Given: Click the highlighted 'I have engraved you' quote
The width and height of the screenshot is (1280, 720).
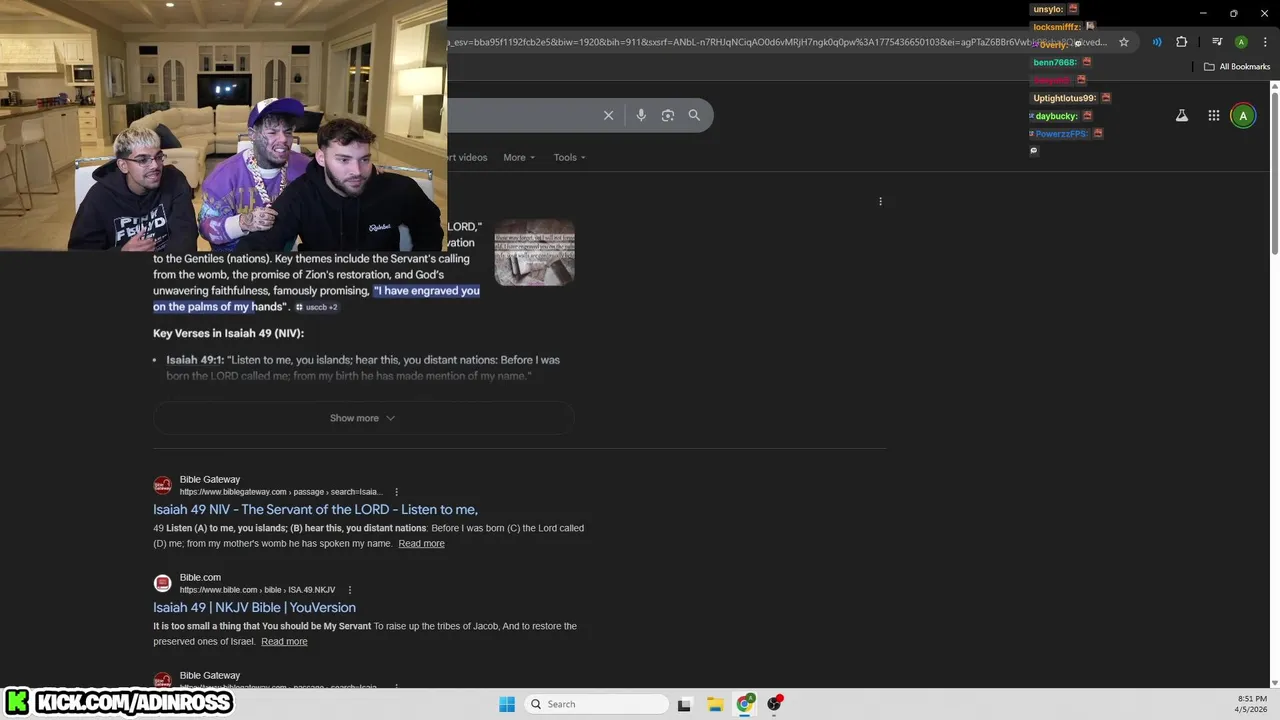Looking at the screenshot, I should pos(316,298).
